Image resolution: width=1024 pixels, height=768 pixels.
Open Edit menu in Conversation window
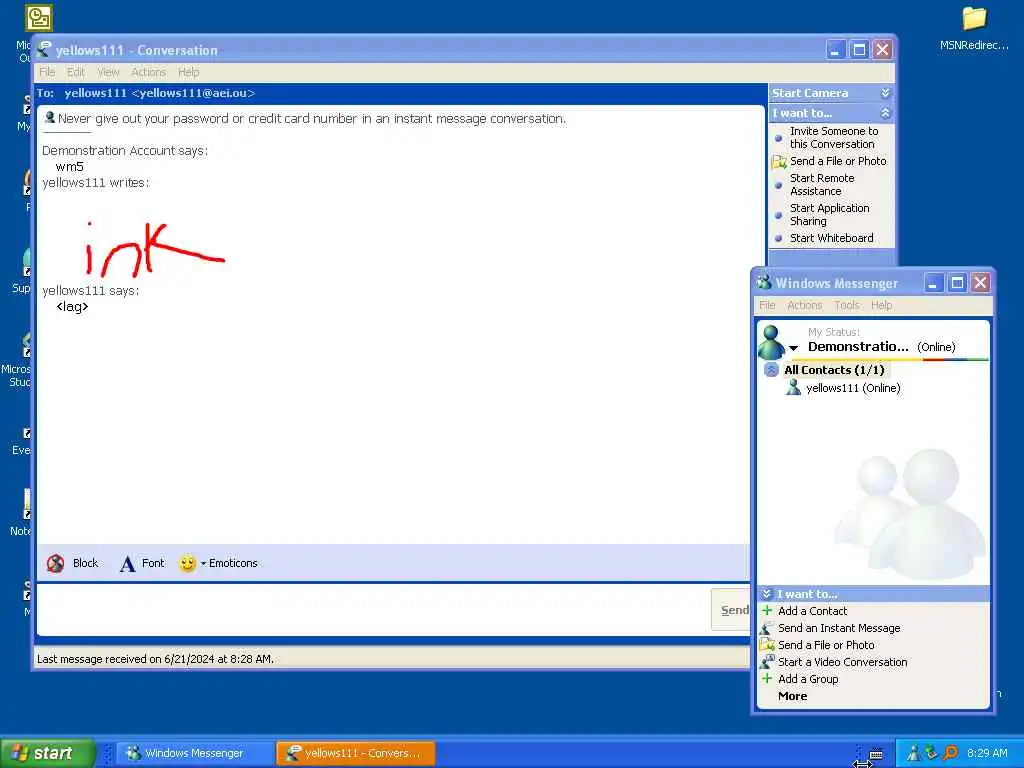[76, 72]
